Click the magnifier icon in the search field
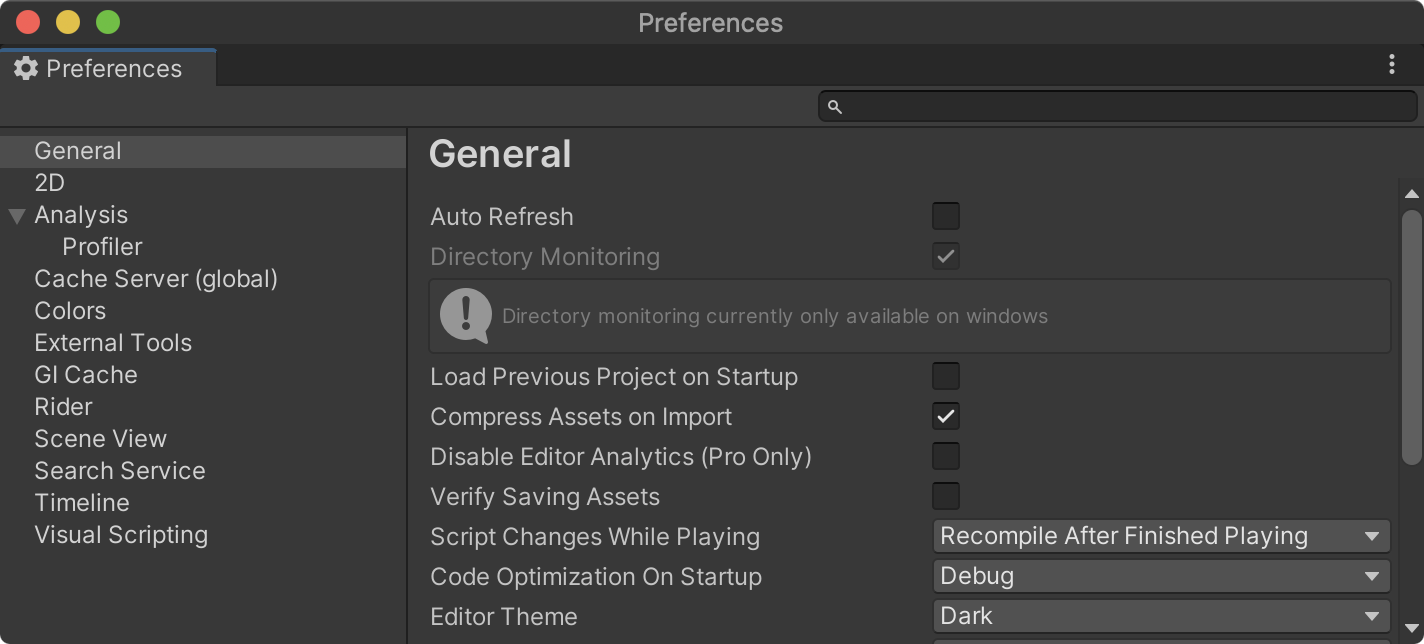This screenshot has width=1424, height=644. [835, 107]
